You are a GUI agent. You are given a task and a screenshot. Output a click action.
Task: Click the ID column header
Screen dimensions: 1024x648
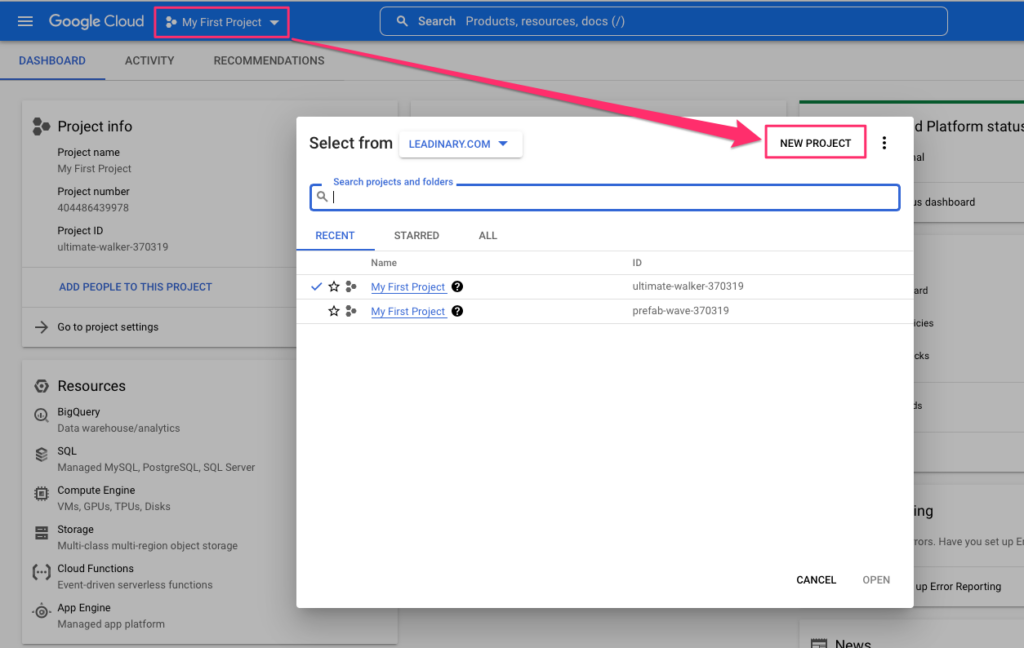(637, 263)
